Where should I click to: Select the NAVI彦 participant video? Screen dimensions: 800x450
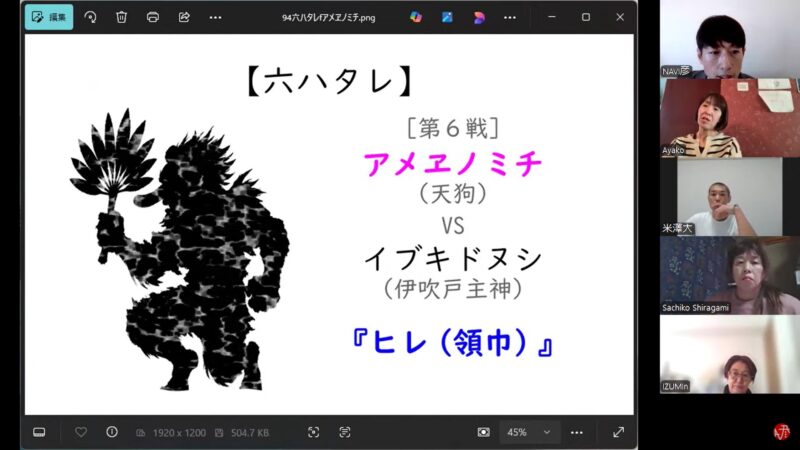coord(730,39)
